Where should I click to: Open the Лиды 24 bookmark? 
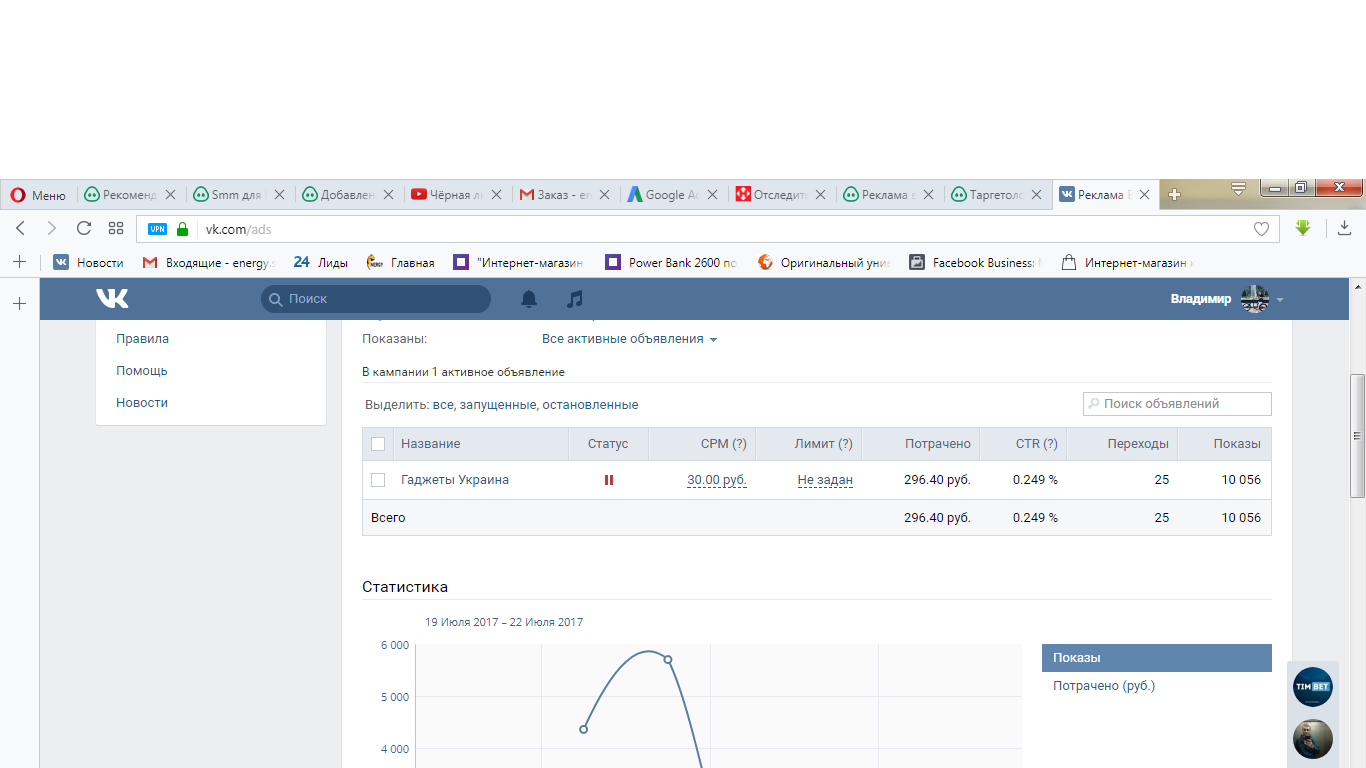tap(320, 263)
